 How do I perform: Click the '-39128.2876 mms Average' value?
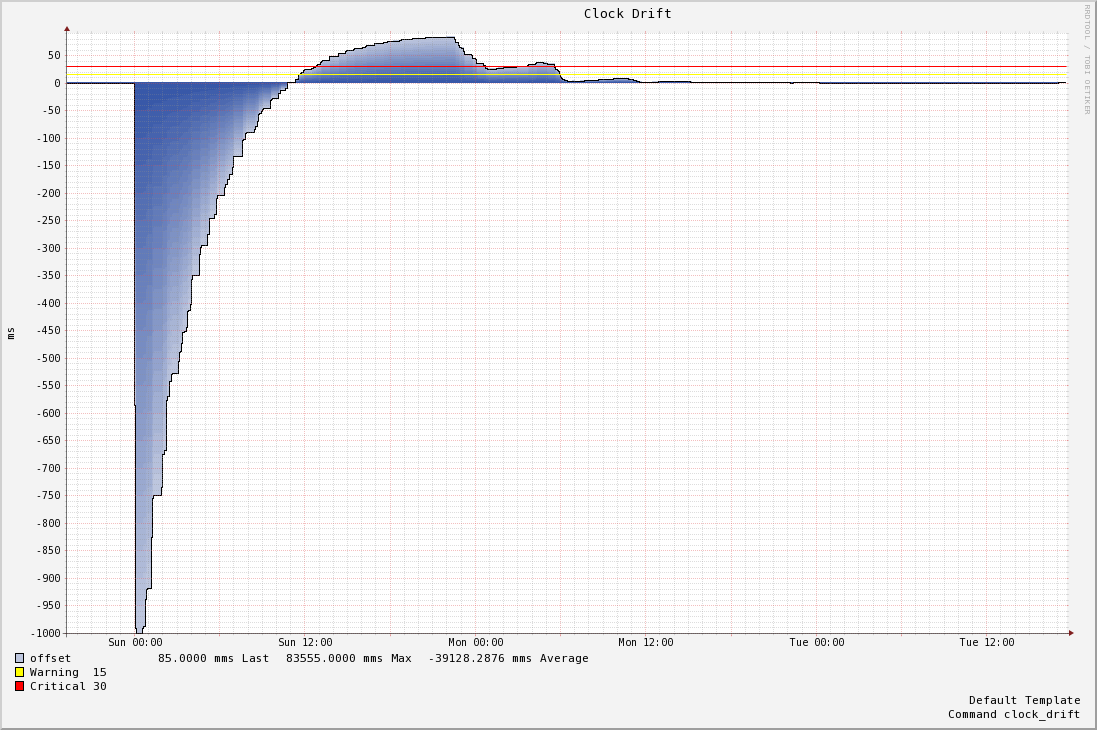(x=509, y=658)
